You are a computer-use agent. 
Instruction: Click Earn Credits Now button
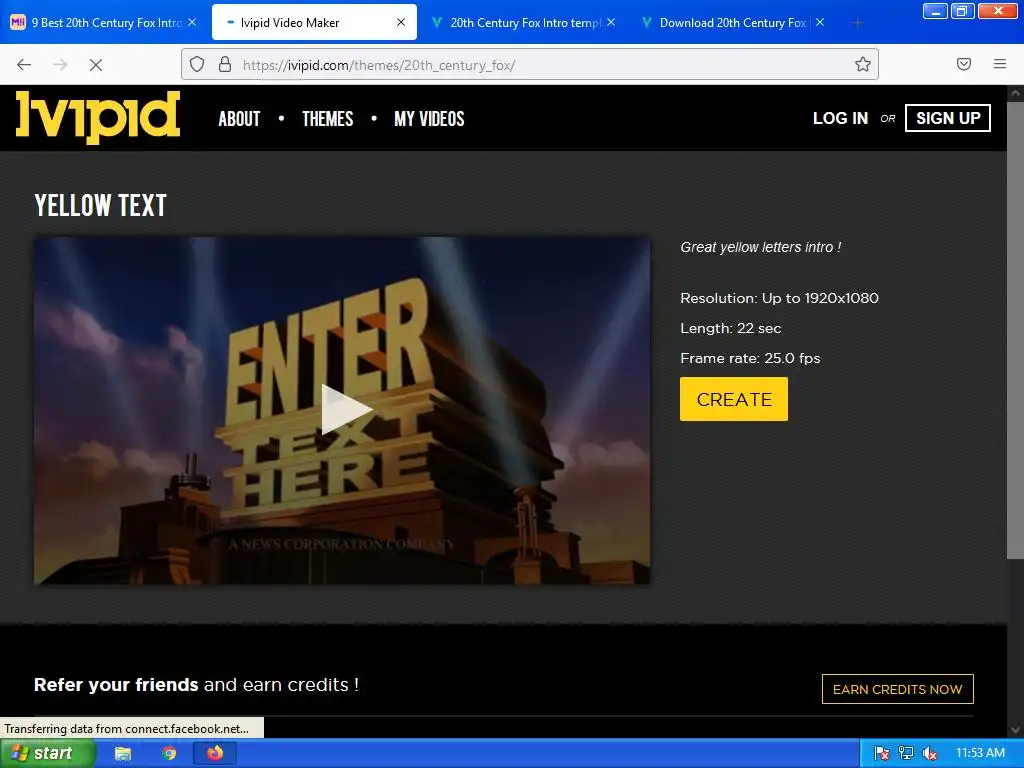(x=897, y=689)
